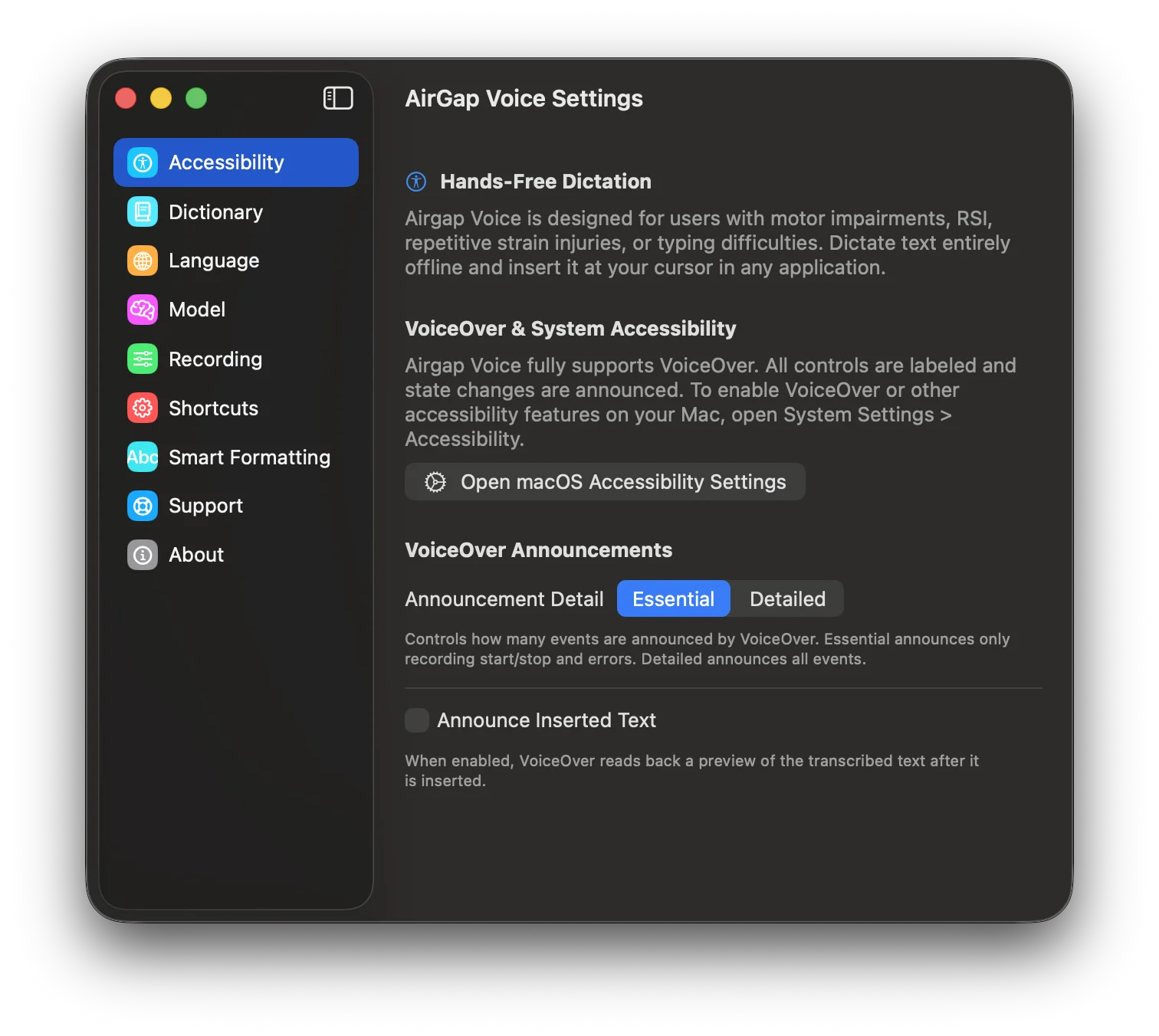Toggle the sidebar visibility icon
The image size is (1159, 1036).
[338, 98]
